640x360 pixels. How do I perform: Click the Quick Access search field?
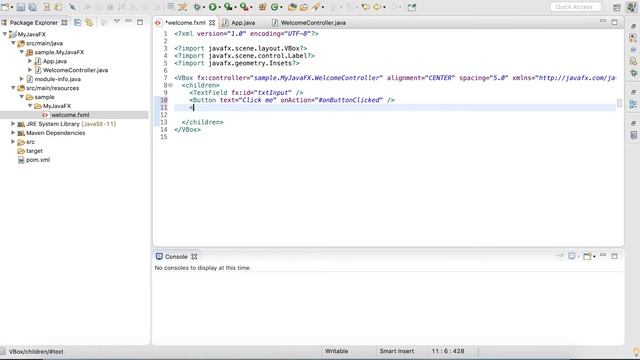[576, 7]
